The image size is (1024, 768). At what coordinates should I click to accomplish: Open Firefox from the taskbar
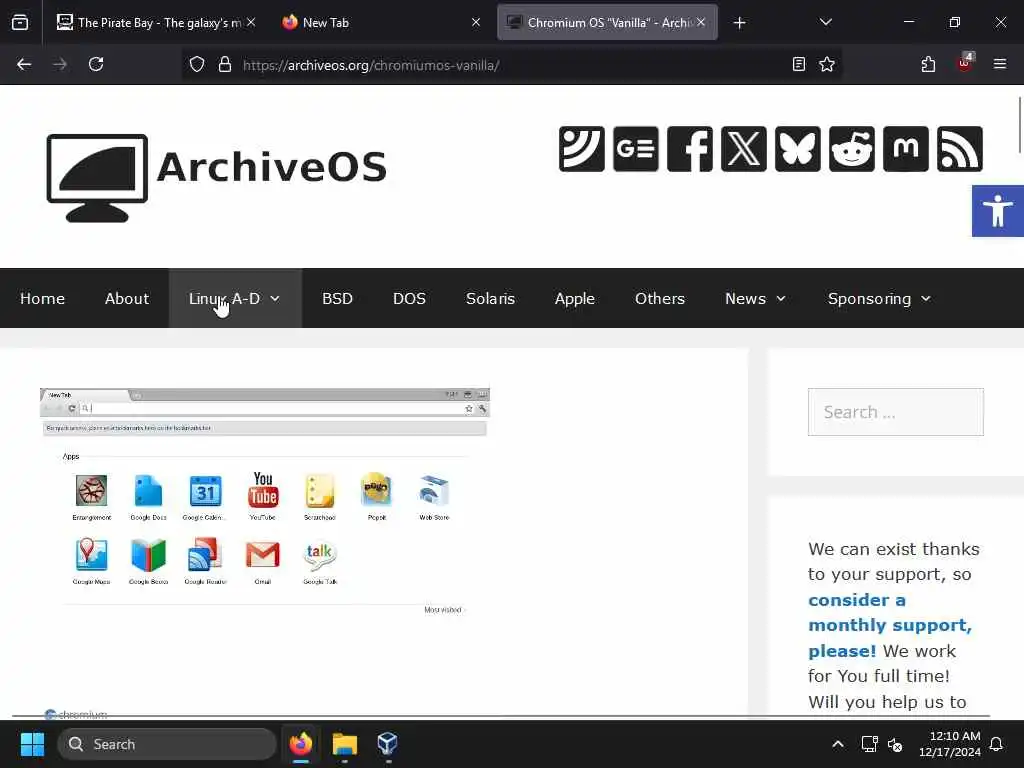tap(300, 744)
